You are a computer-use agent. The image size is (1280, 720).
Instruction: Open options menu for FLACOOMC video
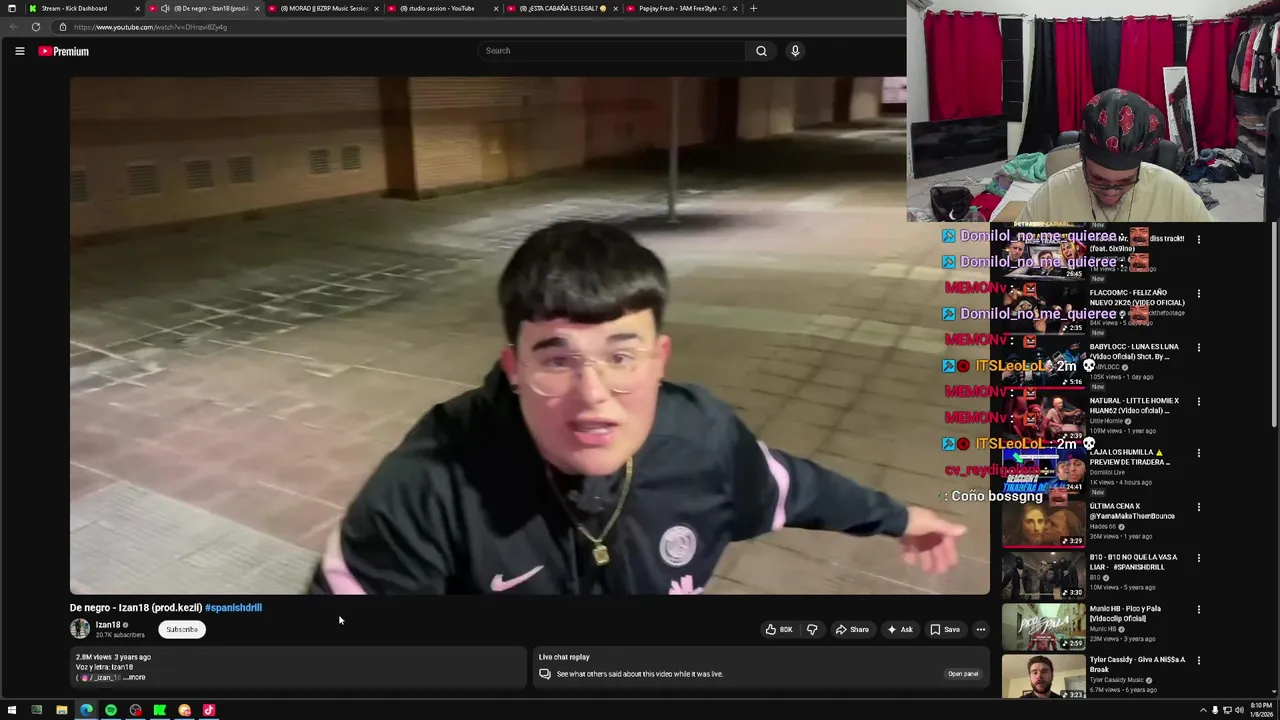coord(1199,294)
